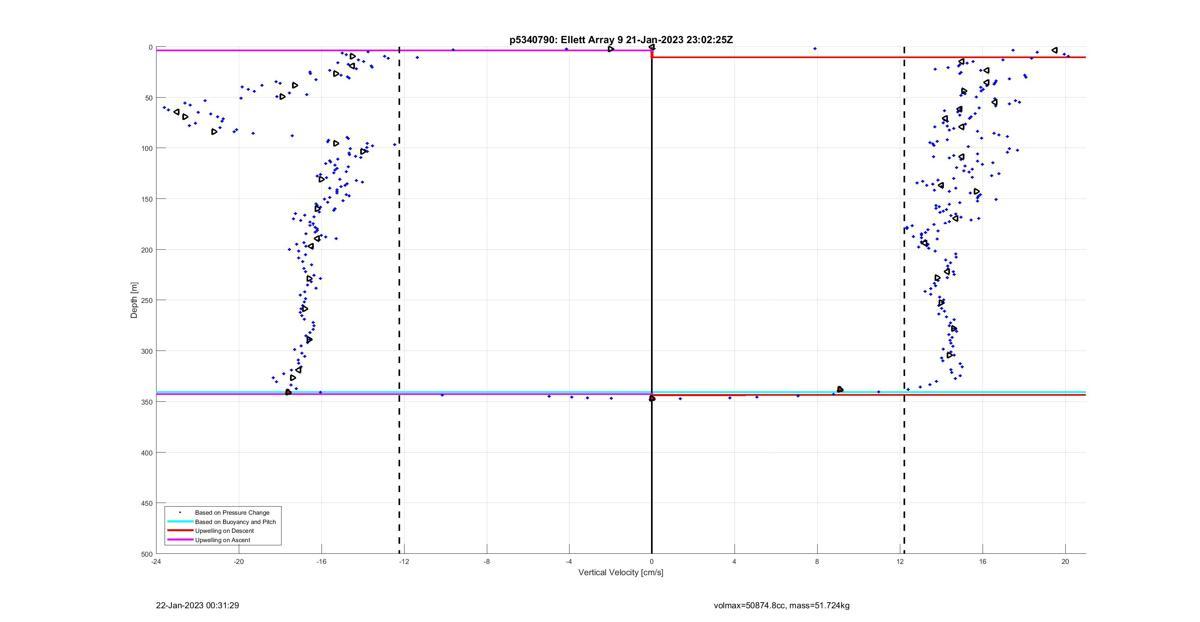Click the depth axis tick label '300'

(146, 351)
